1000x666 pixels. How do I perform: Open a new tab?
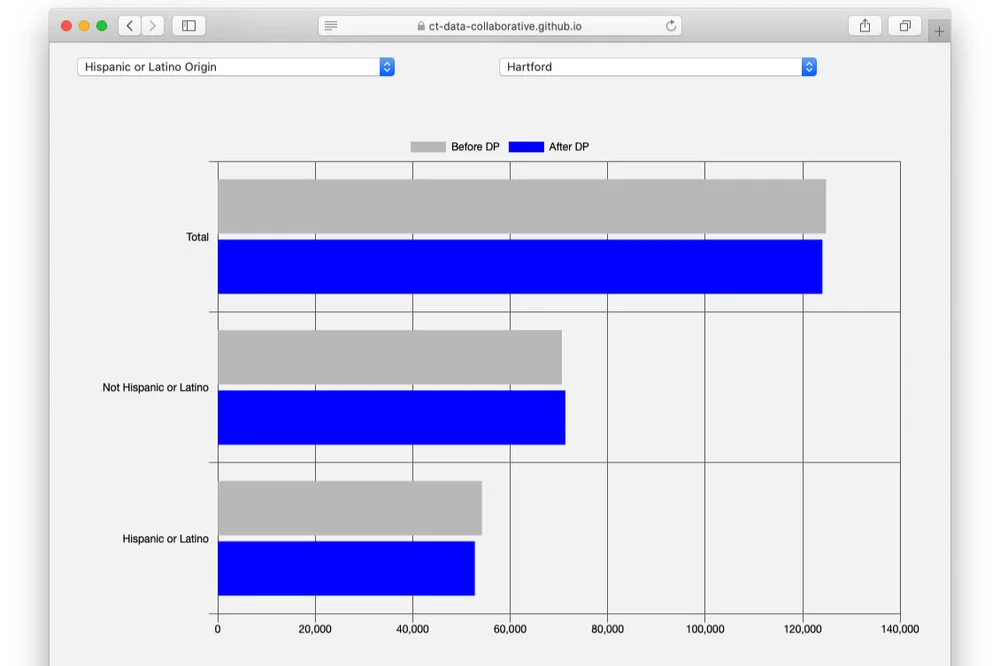(x=938, y=31)
